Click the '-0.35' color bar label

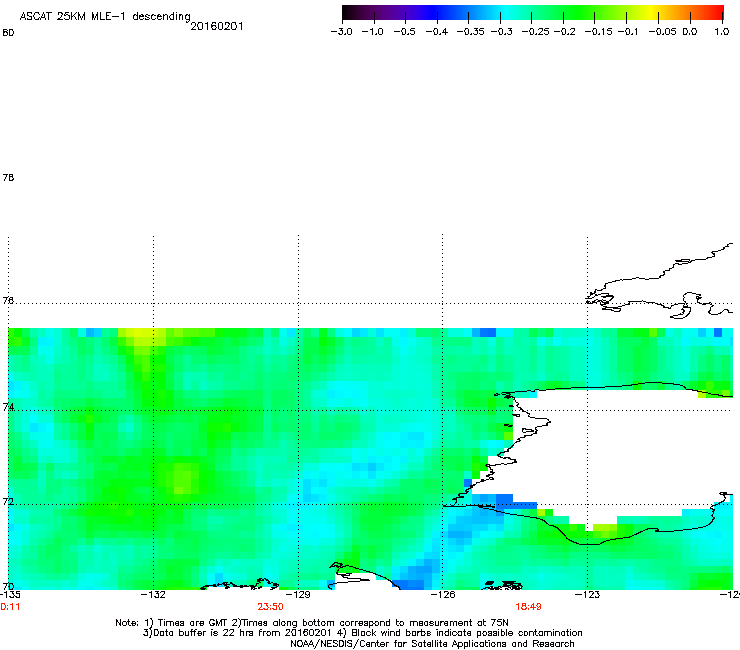click(x=470, y=32)
